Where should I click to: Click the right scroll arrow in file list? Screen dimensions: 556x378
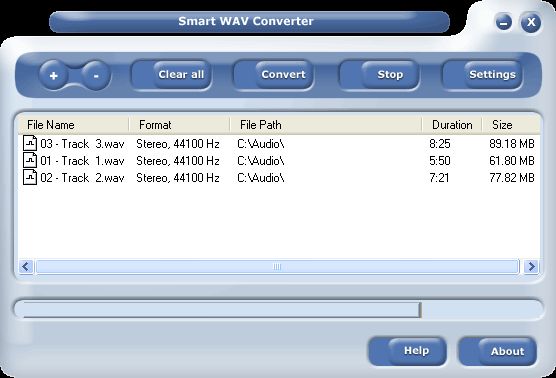click(532, 267)
